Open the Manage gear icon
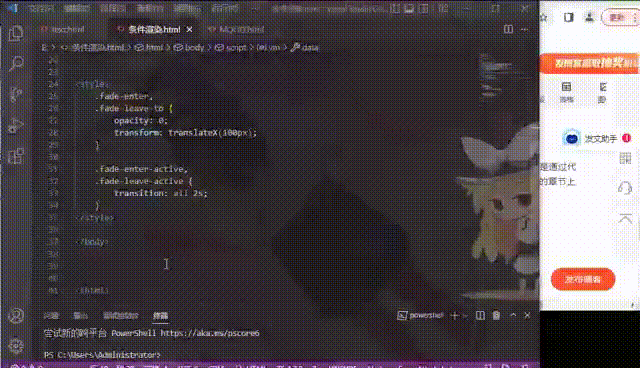640x368 pixels. [x=16, y=346]
